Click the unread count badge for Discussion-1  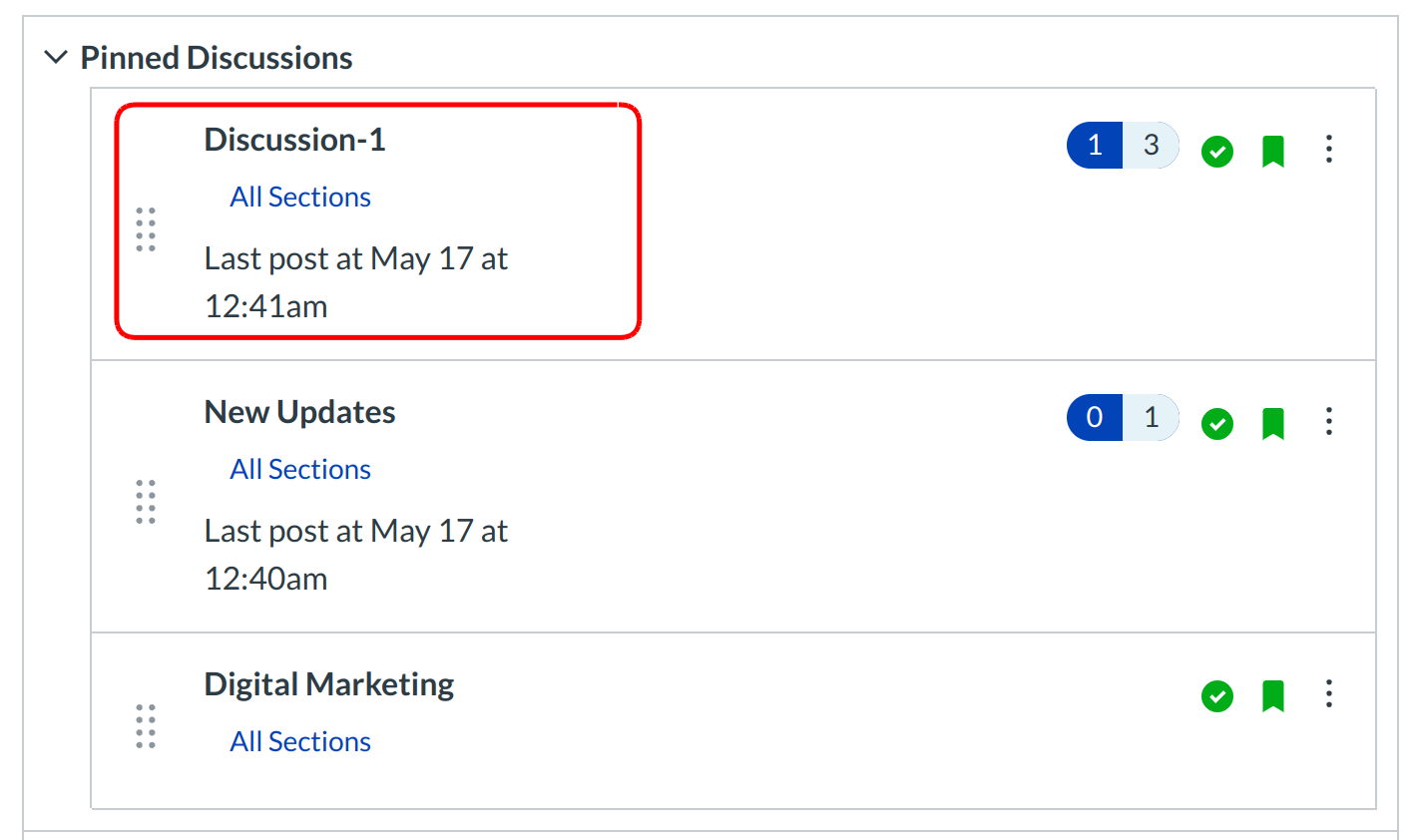1095,146
